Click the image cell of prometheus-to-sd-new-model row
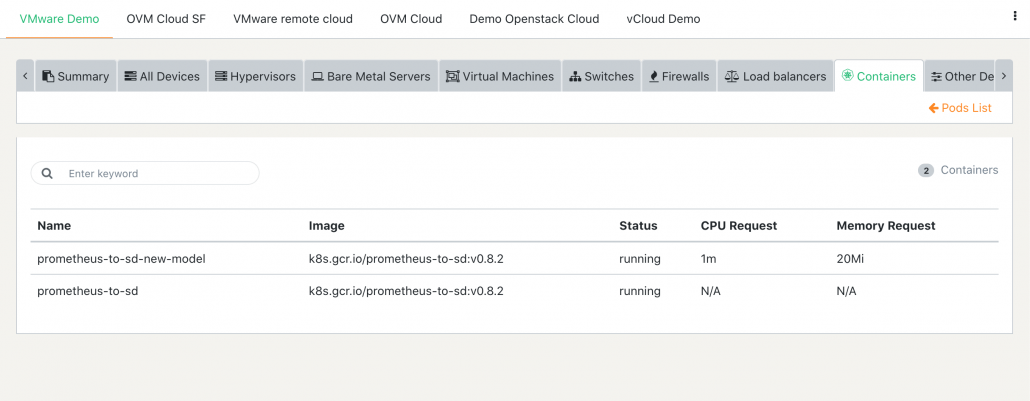Image resolution: width=1030 pixels, height=401 pixels. pos(406,259)
